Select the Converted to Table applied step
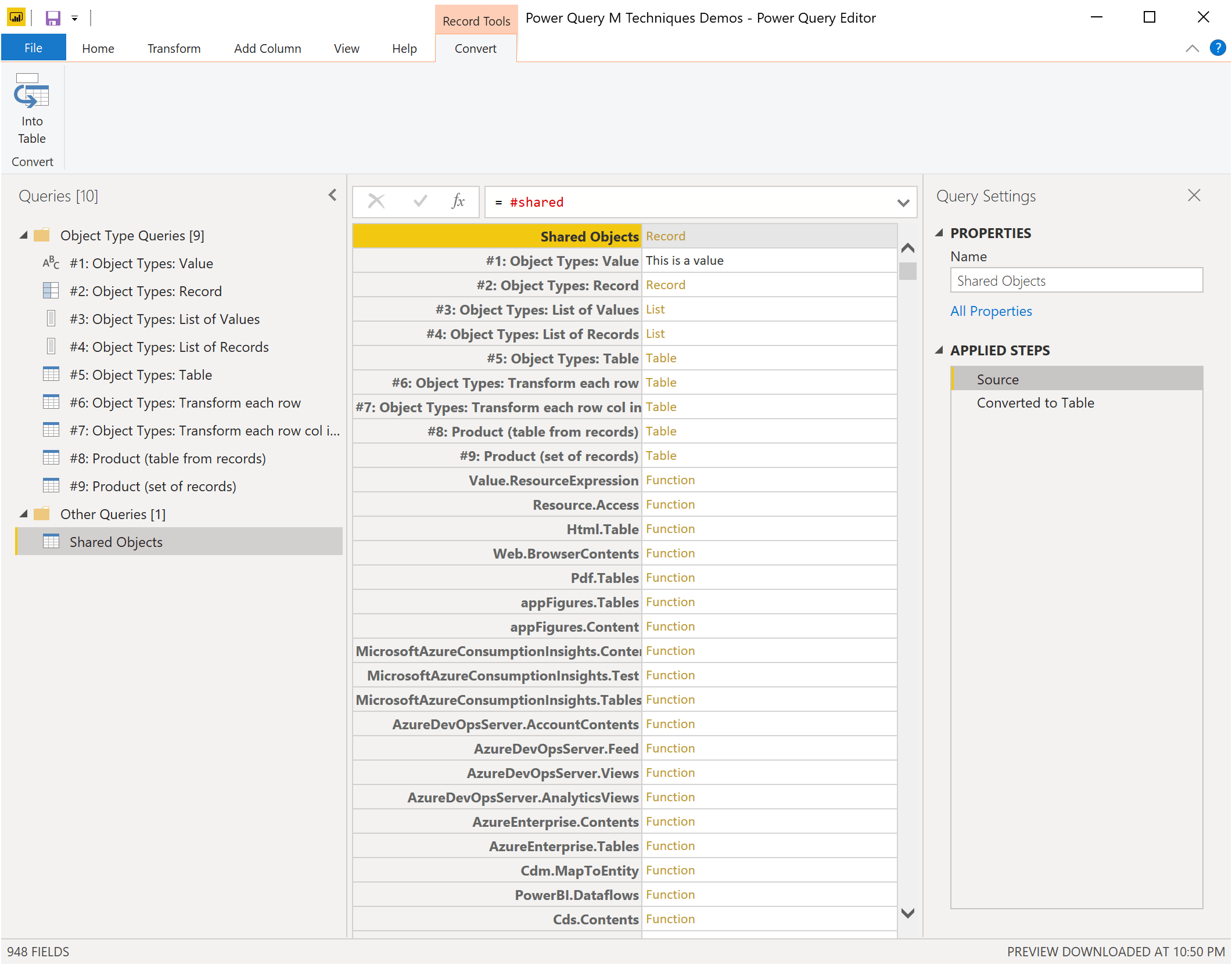This screenshot has height=965, width=1232. [1035, 402]
